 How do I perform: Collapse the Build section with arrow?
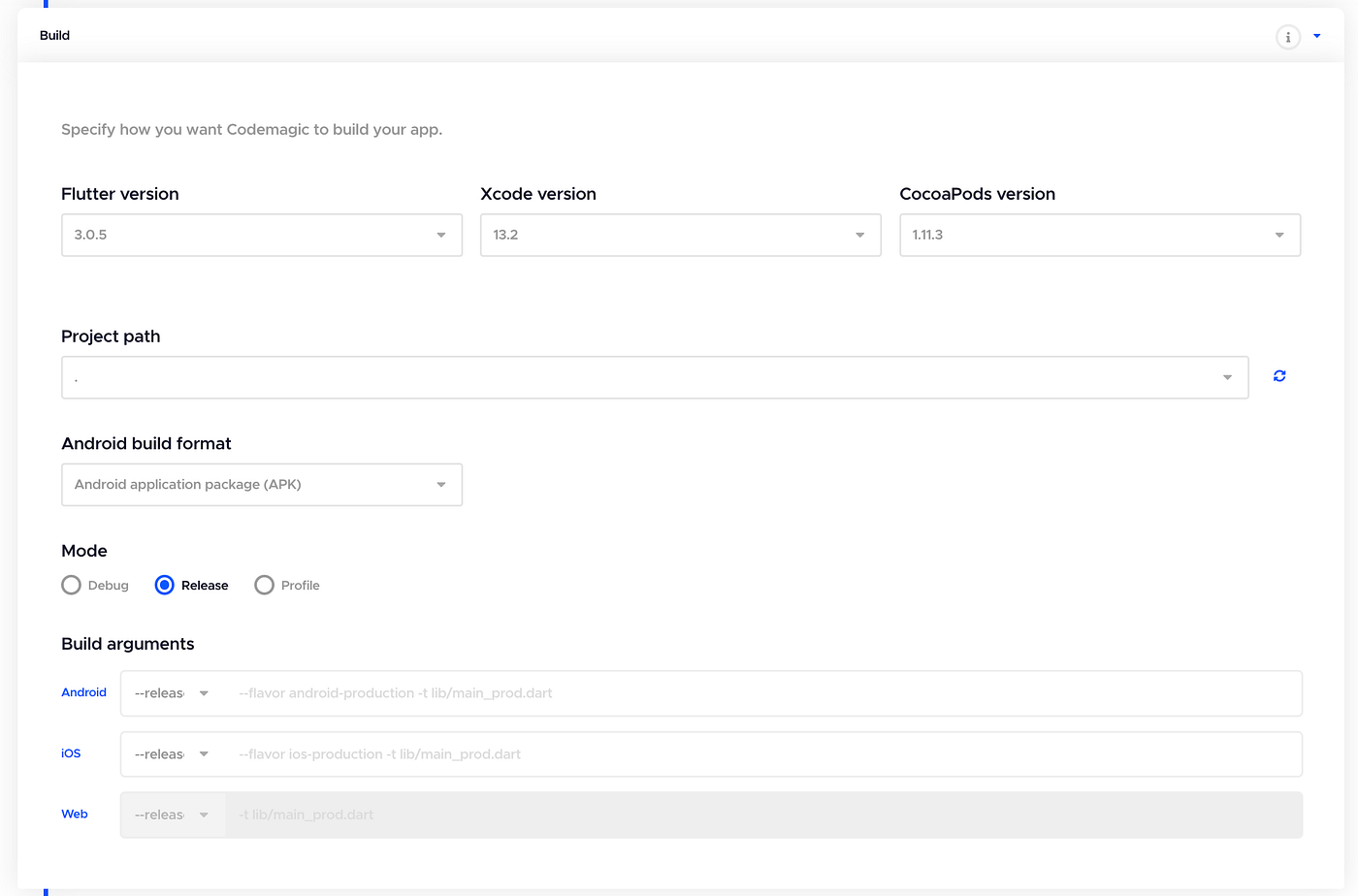(x=1316, y=36)
